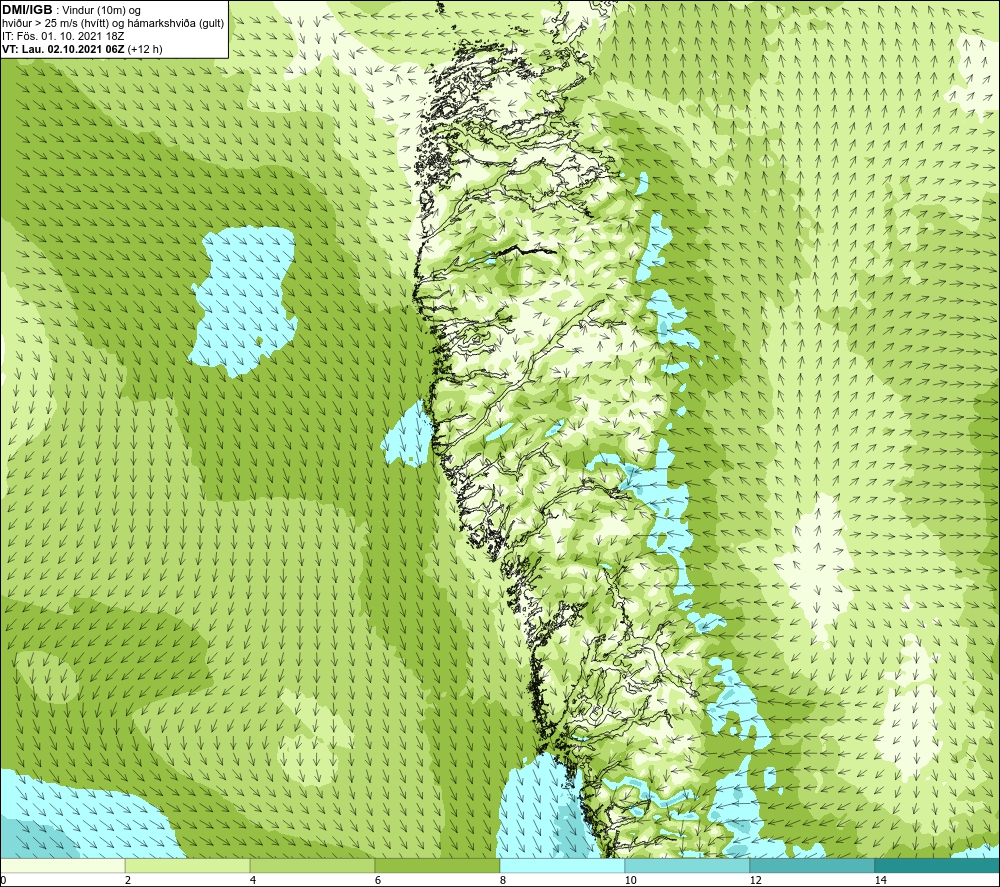Click the 12–14 m/s teal scale segment

pos(812,865)
